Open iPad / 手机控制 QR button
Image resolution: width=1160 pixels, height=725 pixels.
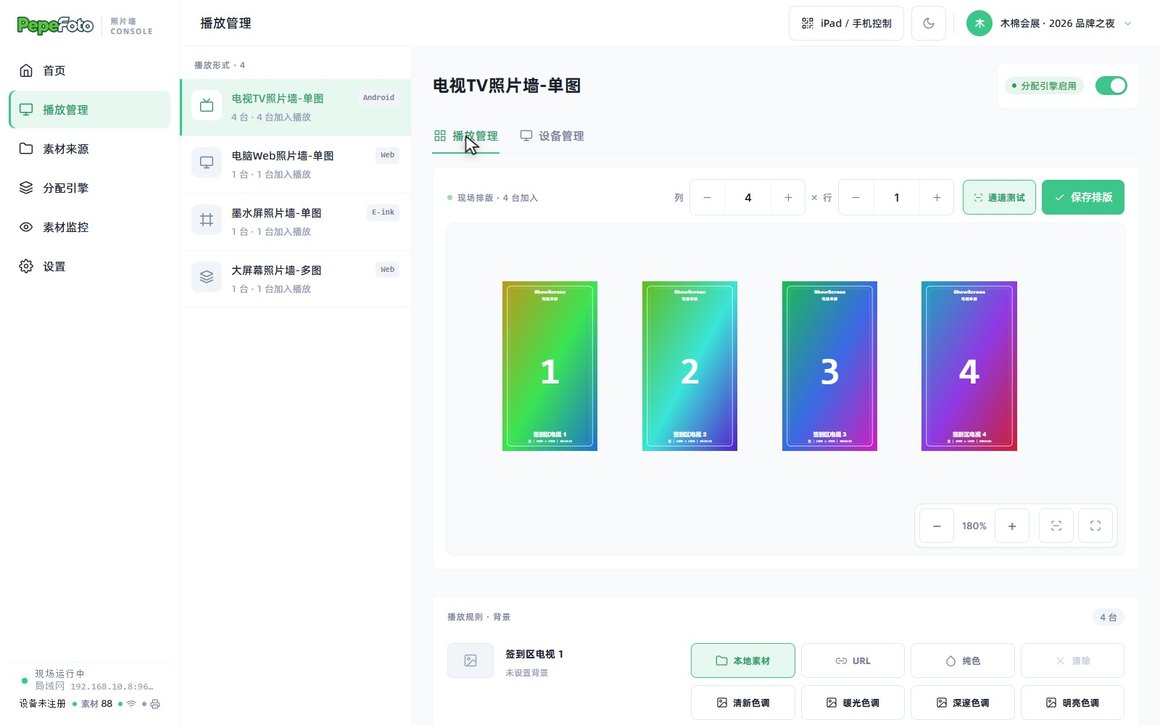click(x=846, y=24)
